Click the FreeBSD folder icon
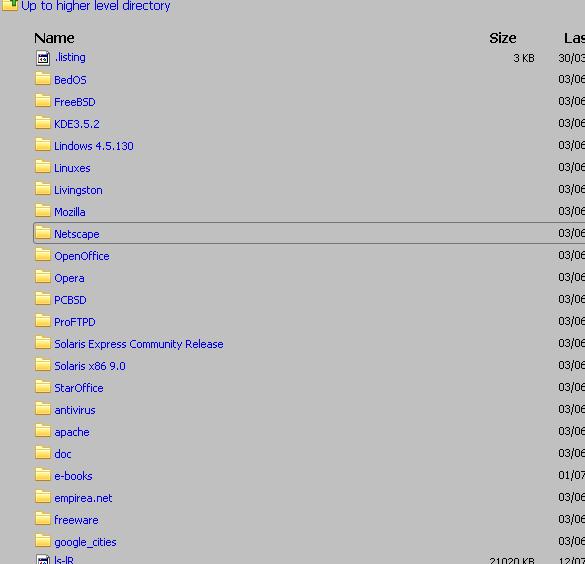 point(43,101)
